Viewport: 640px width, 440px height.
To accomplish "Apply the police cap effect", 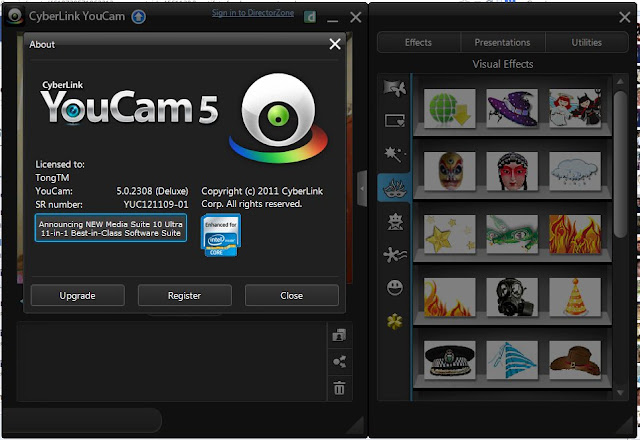I will pos(450,360).
